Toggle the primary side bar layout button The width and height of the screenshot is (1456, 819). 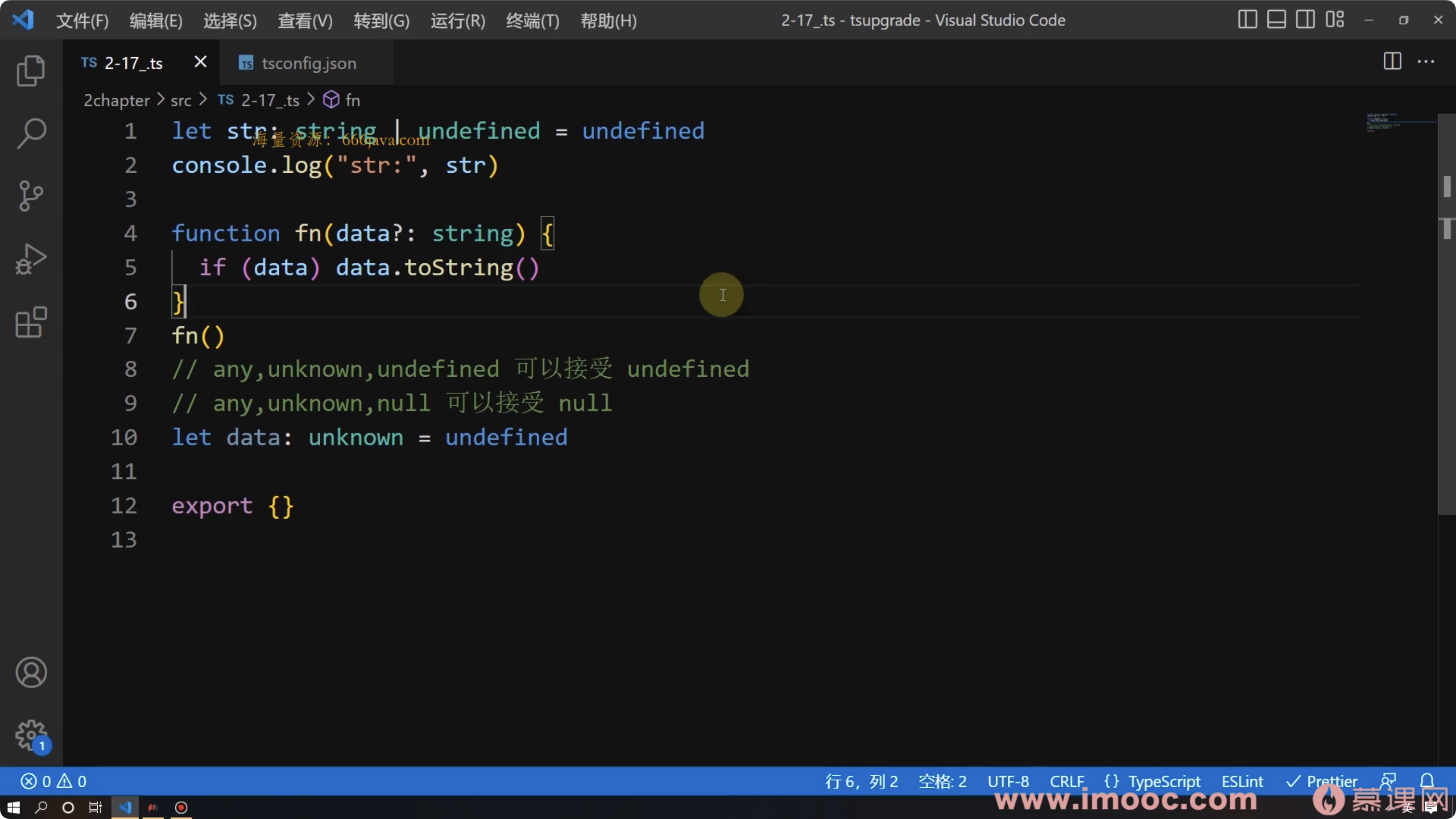point(1248,20)
